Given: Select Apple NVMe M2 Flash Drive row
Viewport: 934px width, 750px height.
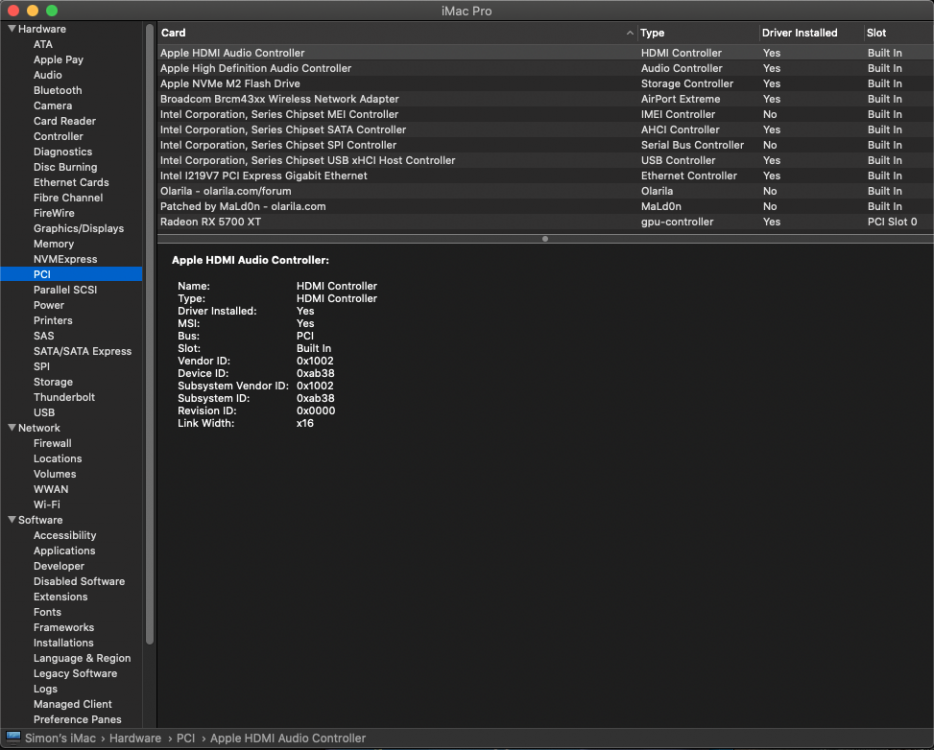Looking at the screenshot, I should (x=545, y=84).
